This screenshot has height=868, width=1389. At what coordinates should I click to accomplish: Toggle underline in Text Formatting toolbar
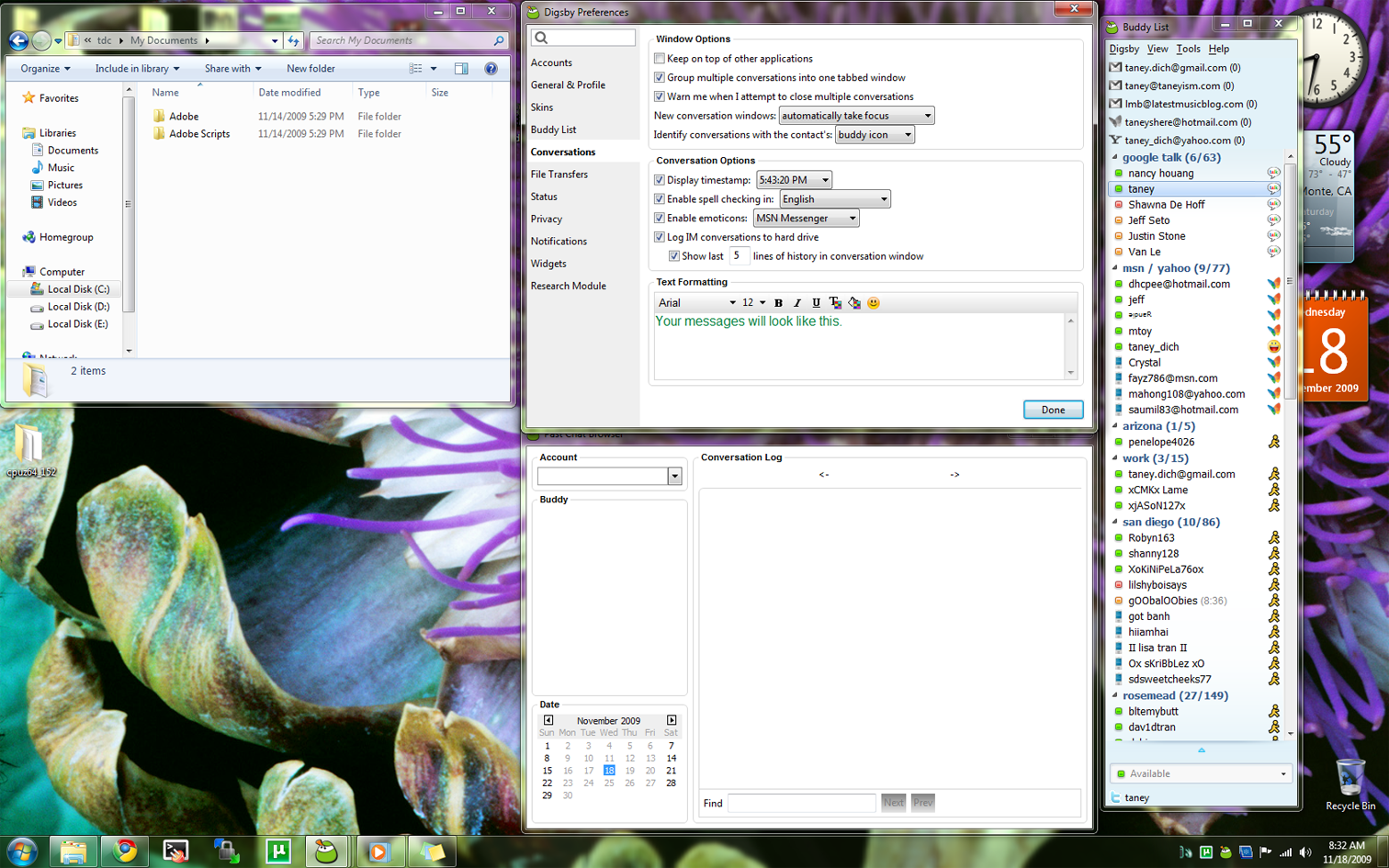coord(816,303)
